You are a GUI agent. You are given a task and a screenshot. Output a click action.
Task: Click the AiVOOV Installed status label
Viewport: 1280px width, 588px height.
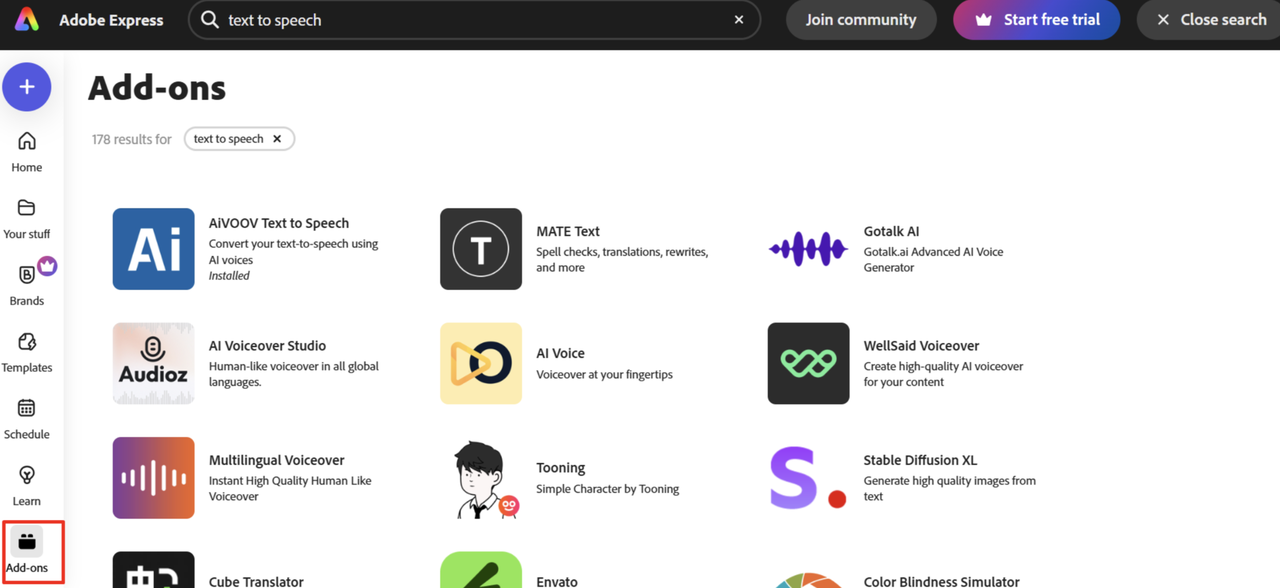(x=229, y=276)
